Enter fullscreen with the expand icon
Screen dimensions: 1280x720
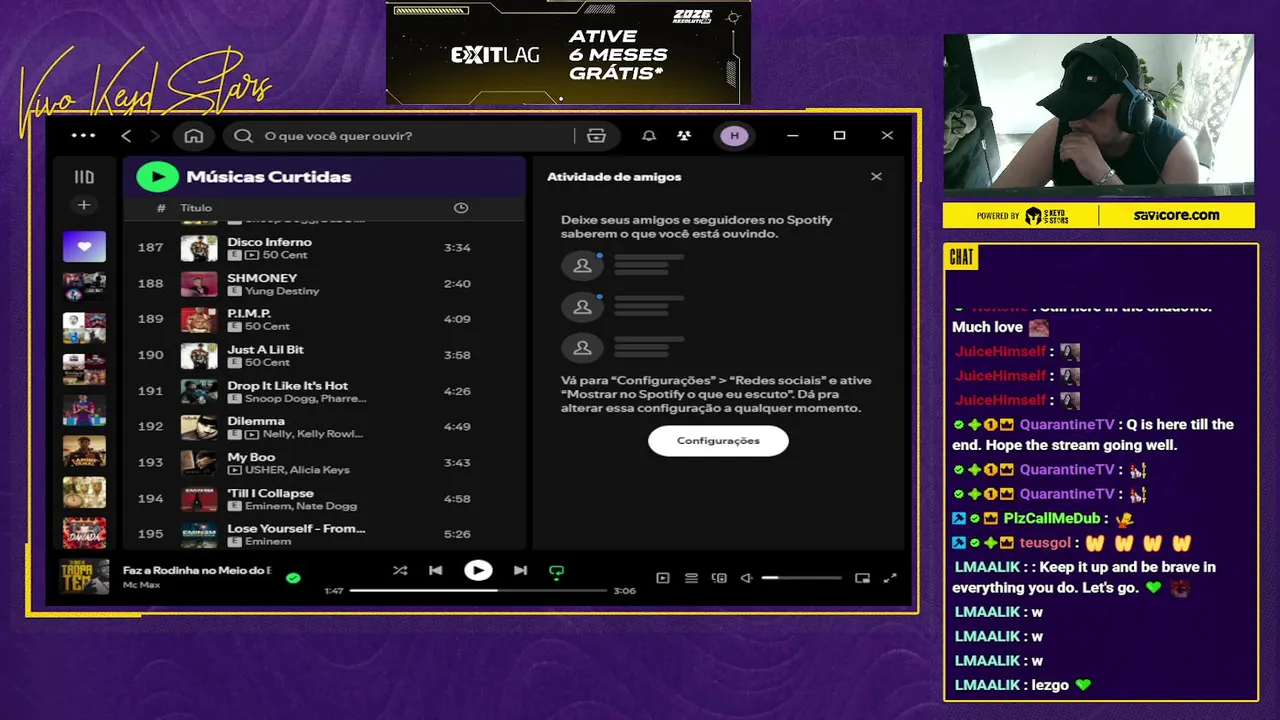(890, 578)
